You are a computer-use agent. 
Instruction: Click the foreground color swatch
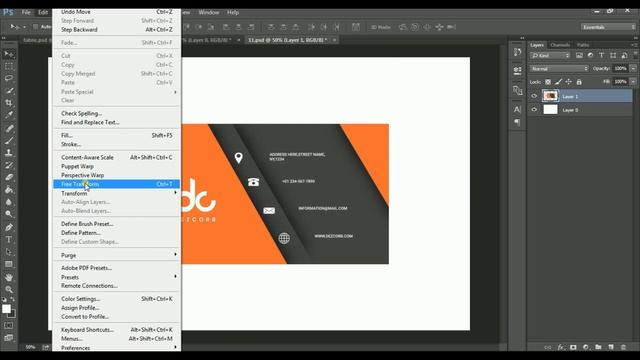pos(6,309)
